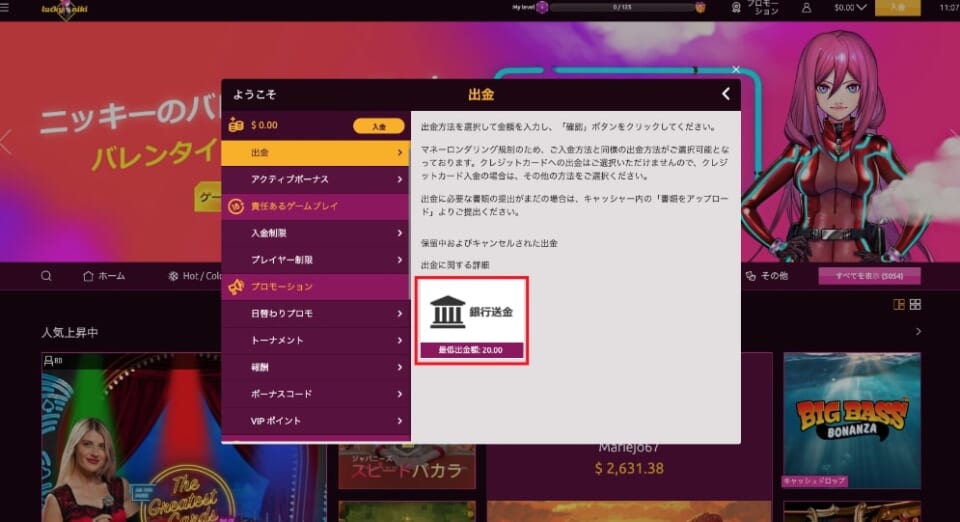The height and width of the screenshot is (522, 960).
Task: Switch to the grid view icon
Action: point(915,304)
